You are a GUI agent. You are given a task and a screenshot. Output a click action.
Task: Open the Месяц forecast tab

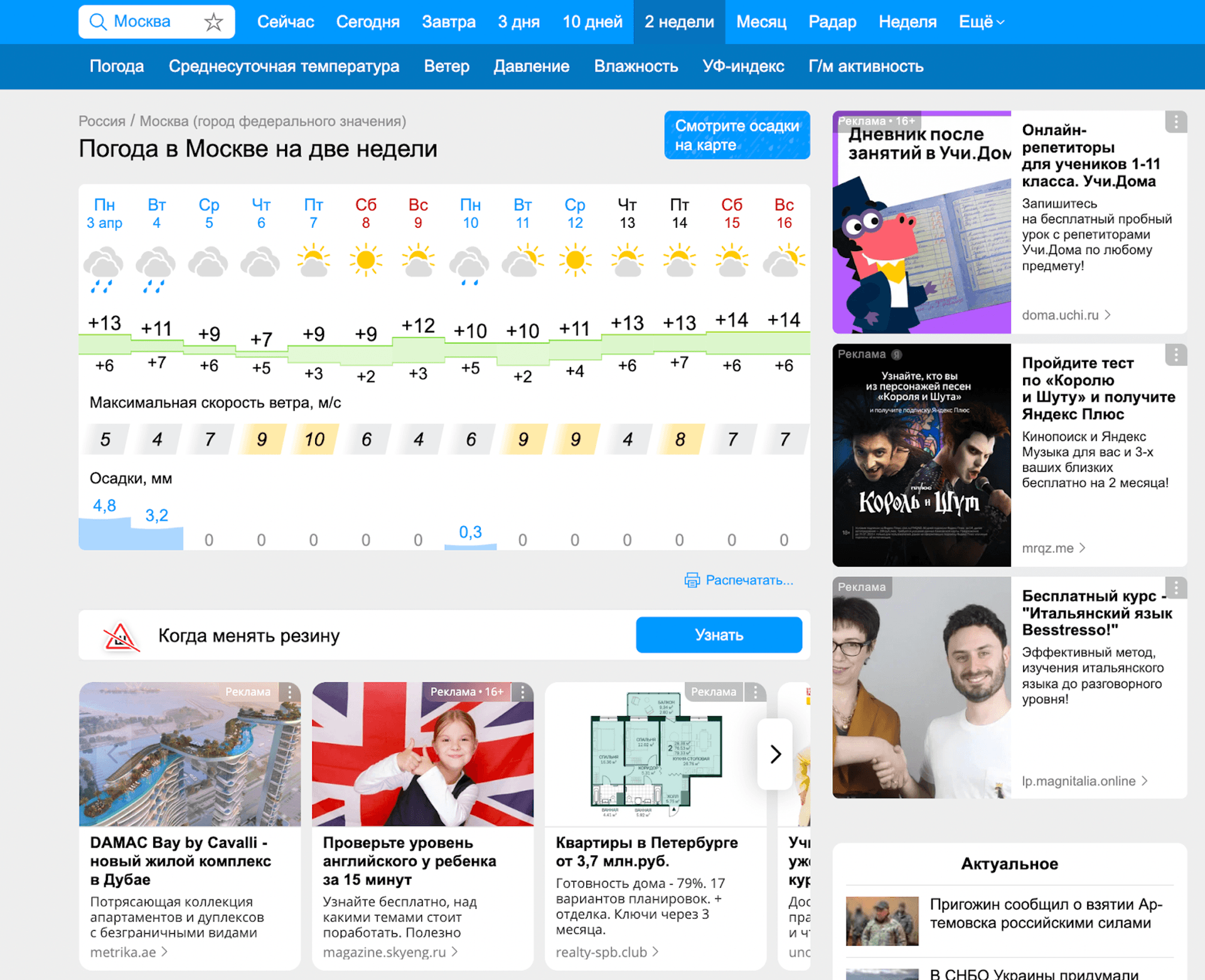click(x=761, y=22)
